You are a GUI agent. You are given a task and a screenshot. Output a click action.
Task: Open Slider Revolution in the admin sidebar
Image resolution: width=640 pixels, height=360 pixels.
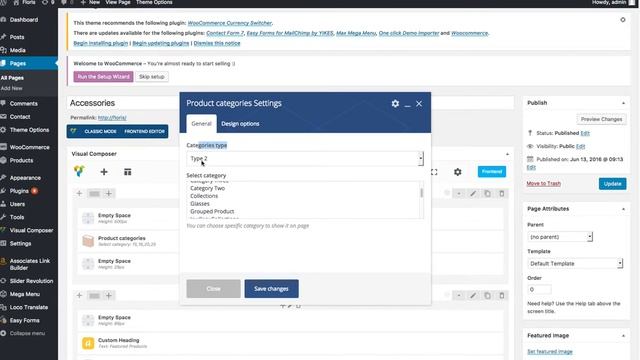(x=31, y=281)
